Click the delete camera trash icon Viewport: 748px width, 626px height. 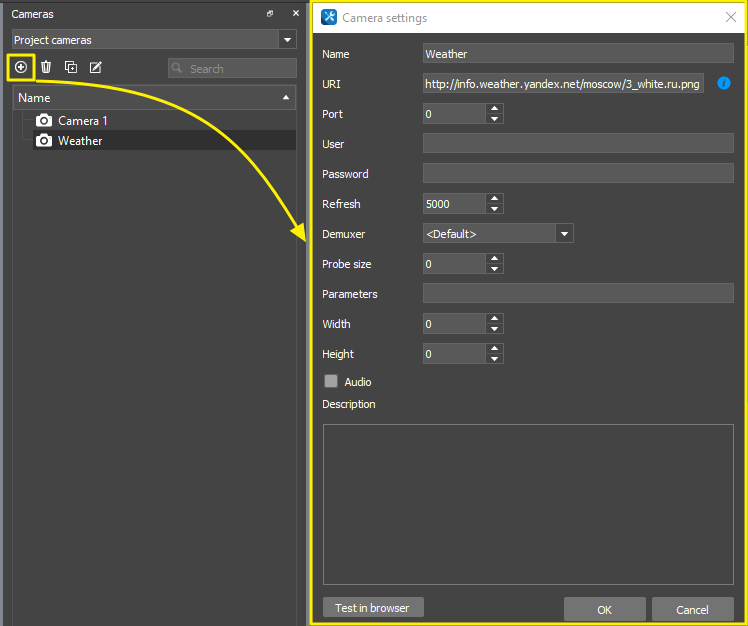tap(46, 67)
